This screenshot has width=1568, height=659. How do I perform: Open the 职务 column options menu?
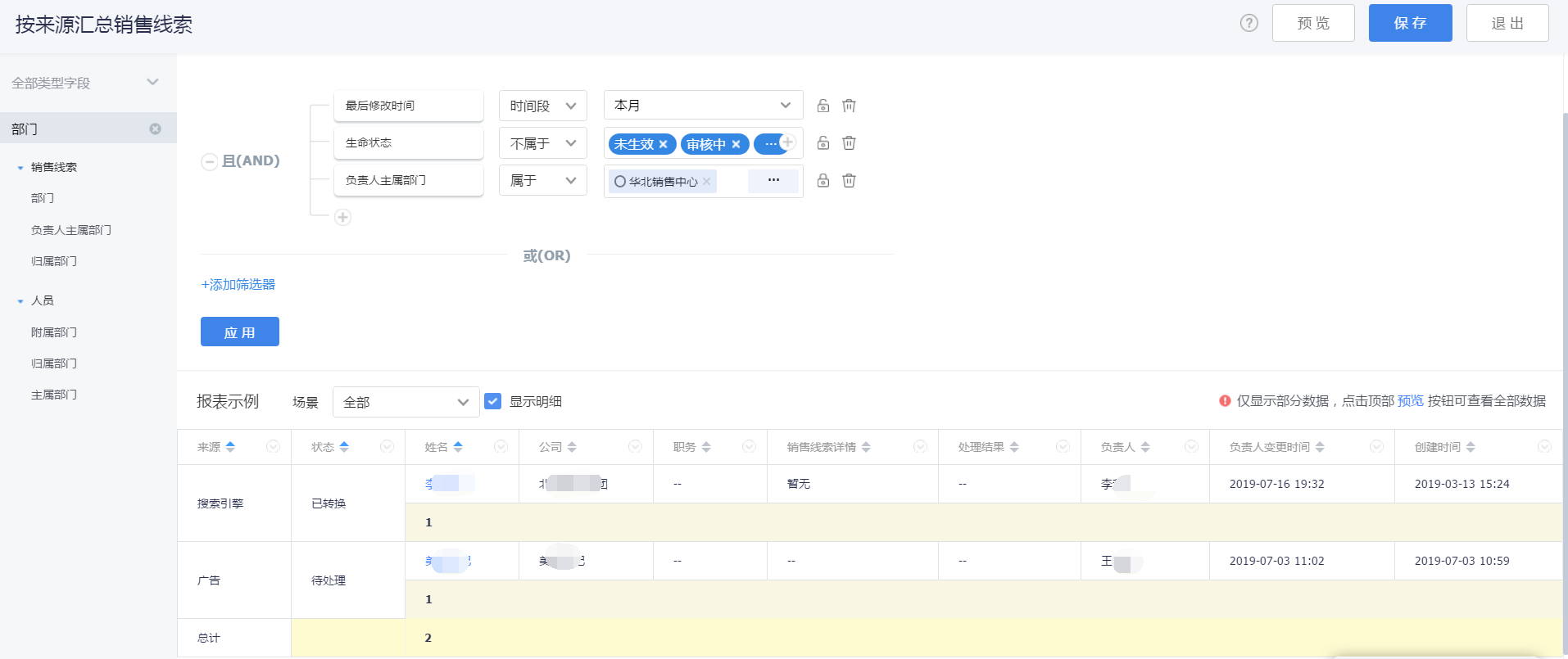pyautogui.click(x=749, y=446)
